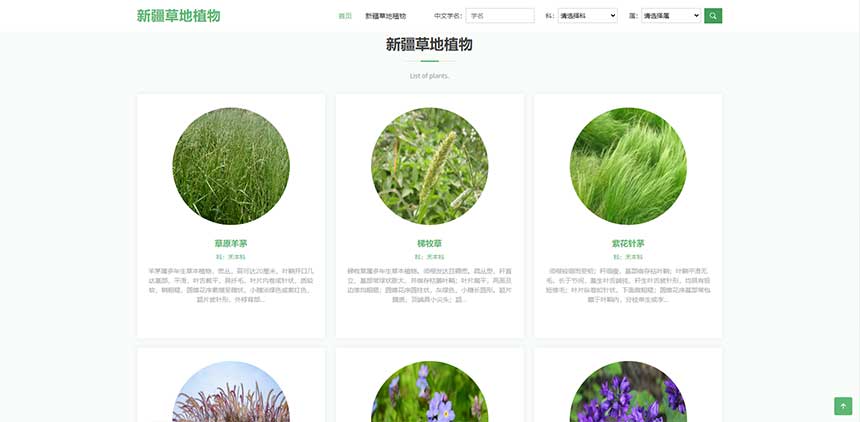This screenshot has height=422, width=860.
Task: Click the 新疆草地植物 page heading
Action: 429,44
